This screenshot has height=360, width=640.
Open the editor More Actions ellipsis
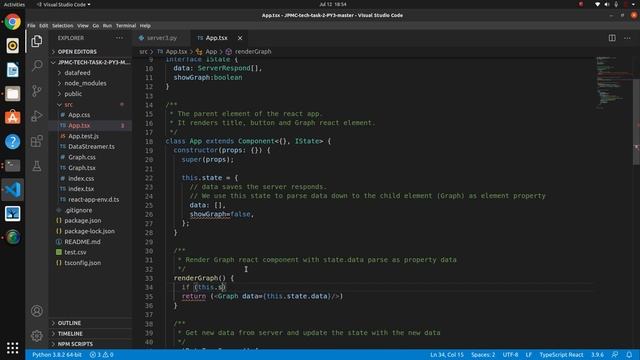click(x=627, y=38)
